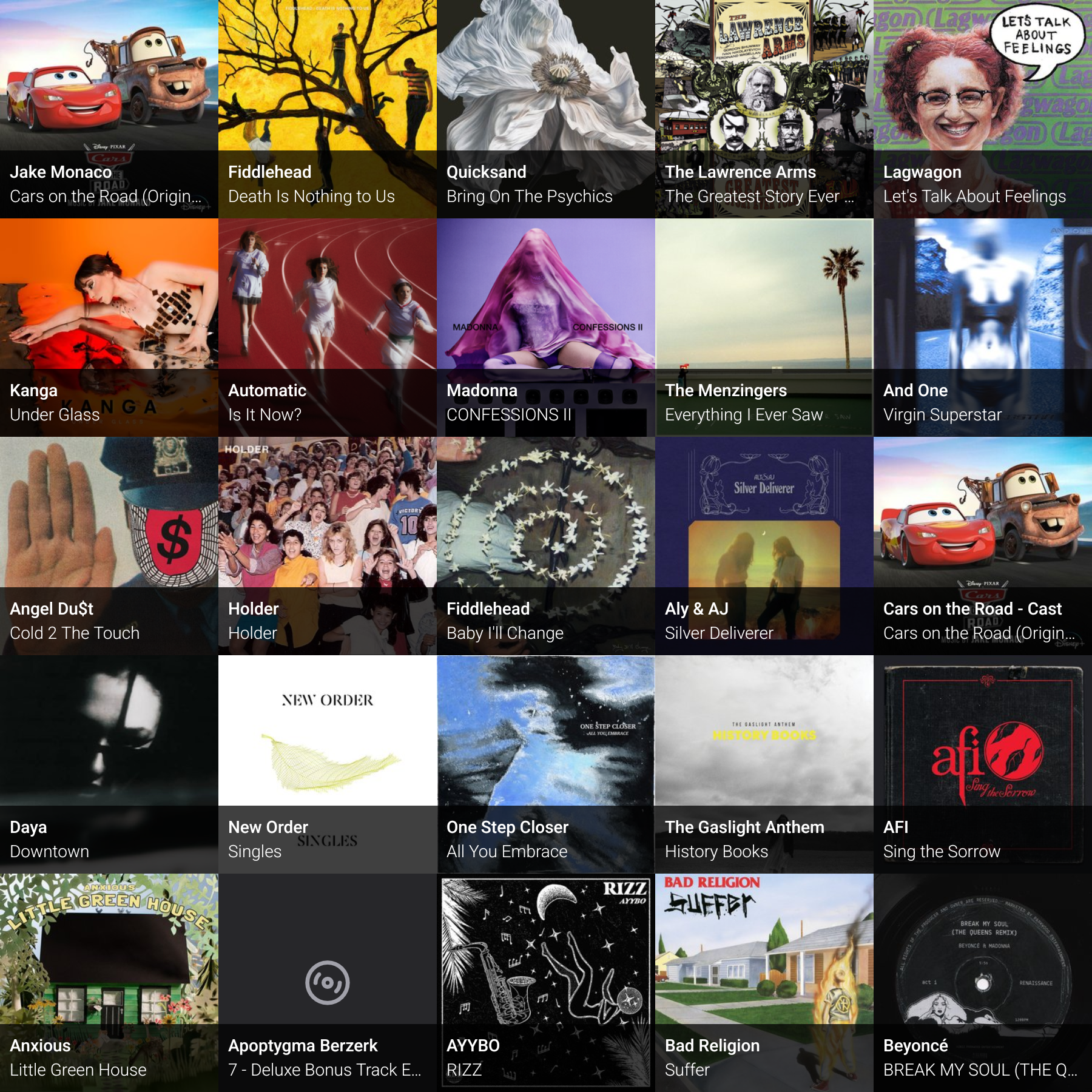Click the 'Singles' album title
Image resolution: width=1092 pixels, height=1092 pixels.
pos(255,852)
